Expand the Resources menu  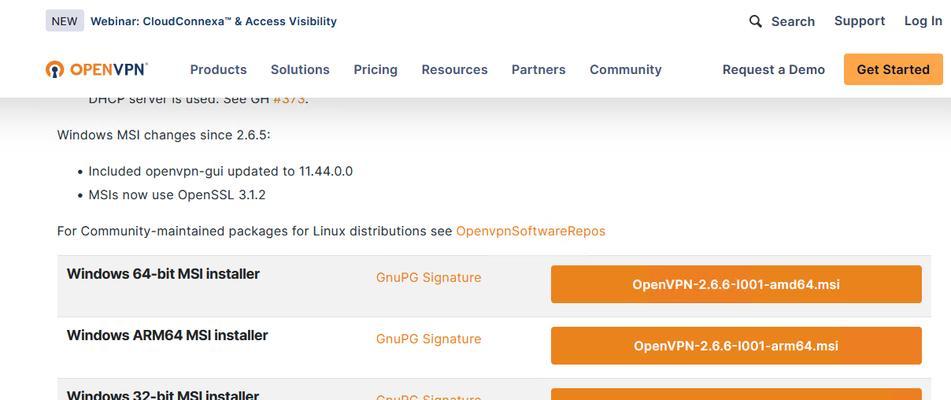pos(454,69)
